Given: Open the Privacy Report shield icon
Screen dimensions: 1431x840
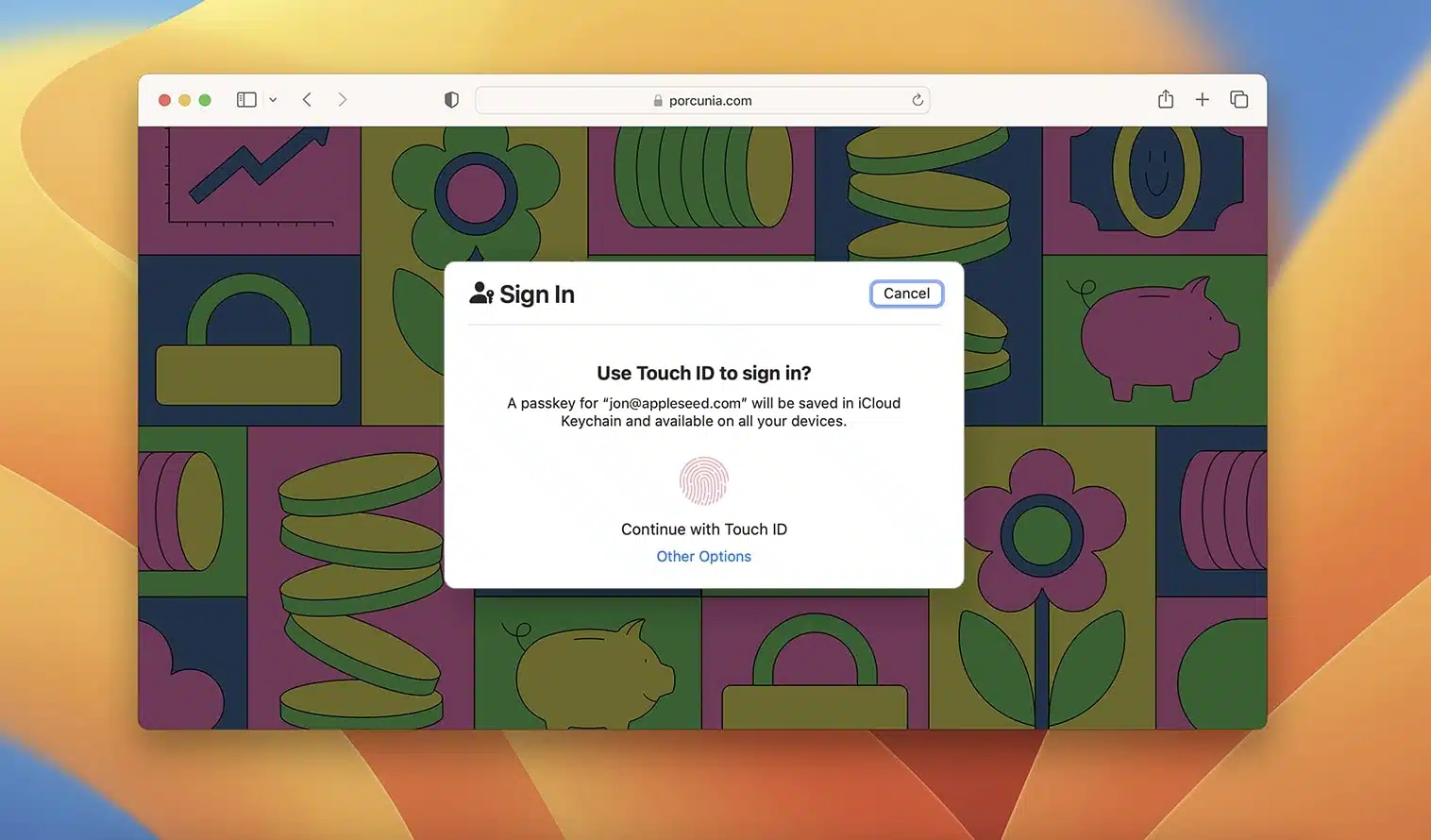Looking at the screenshot, I should [451, 100].
